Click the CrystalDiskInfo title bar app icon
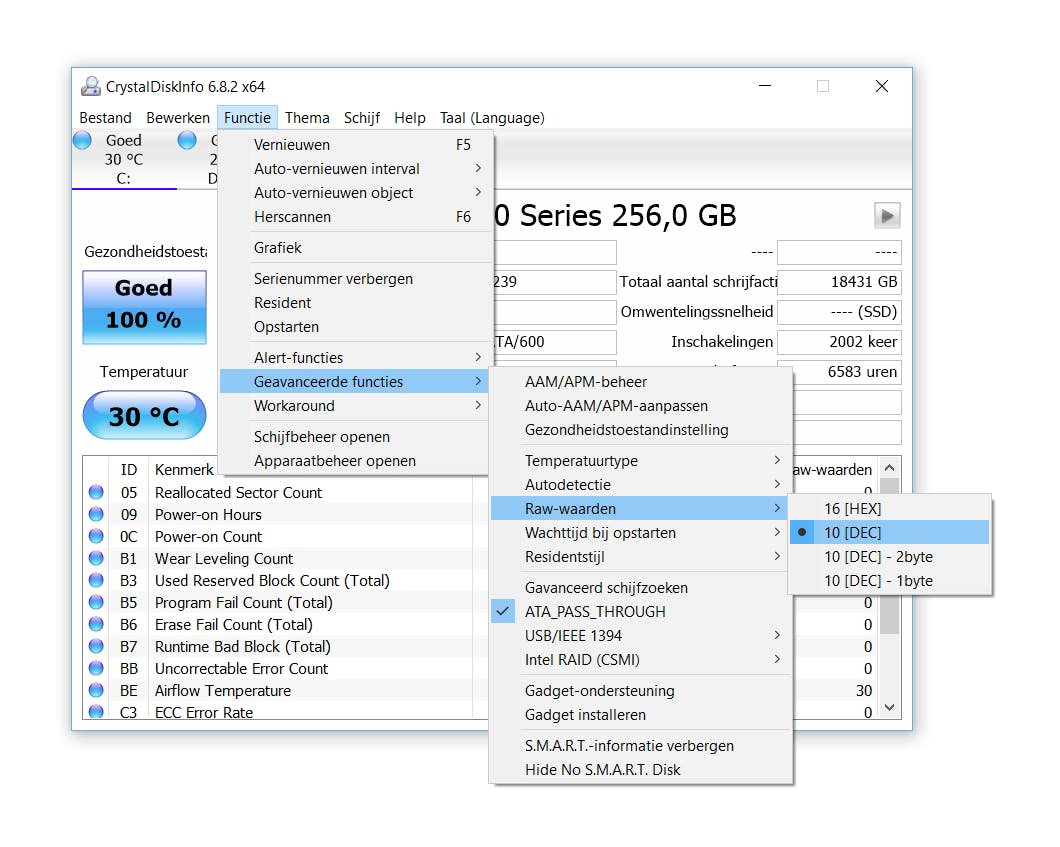1060x847 pixels. coord(91,87)
